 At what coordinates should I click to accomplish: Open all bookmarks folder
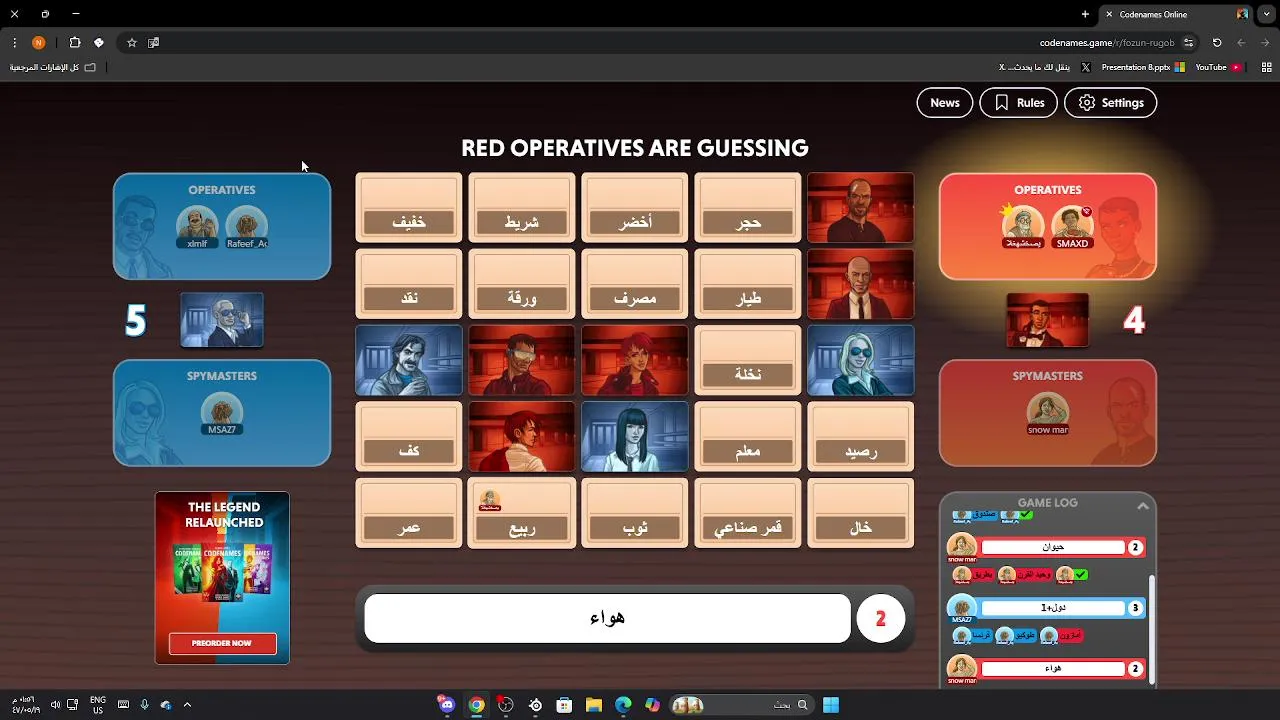coord(53,67)
